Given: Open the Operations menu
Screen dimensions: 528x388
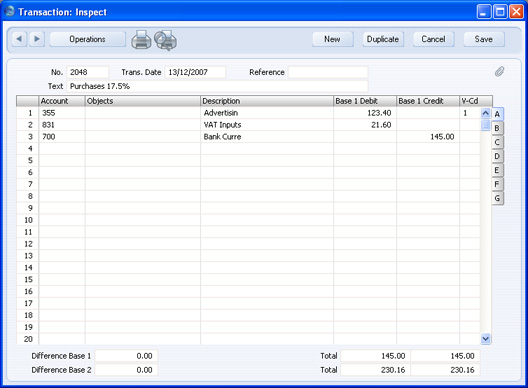Looking at the screenshot, I should 88,39.
